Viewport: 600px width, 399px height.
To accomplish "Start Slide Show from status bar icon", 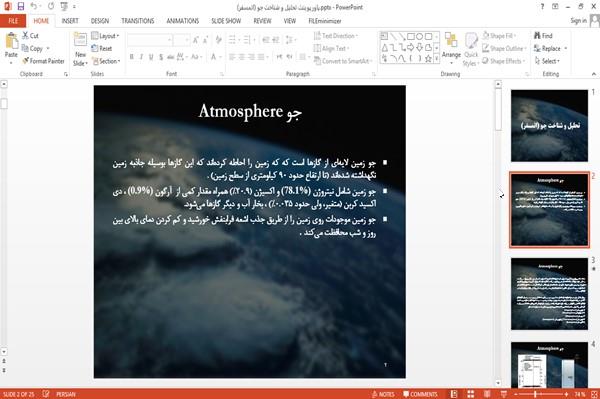I will click(x=504, y=394).
